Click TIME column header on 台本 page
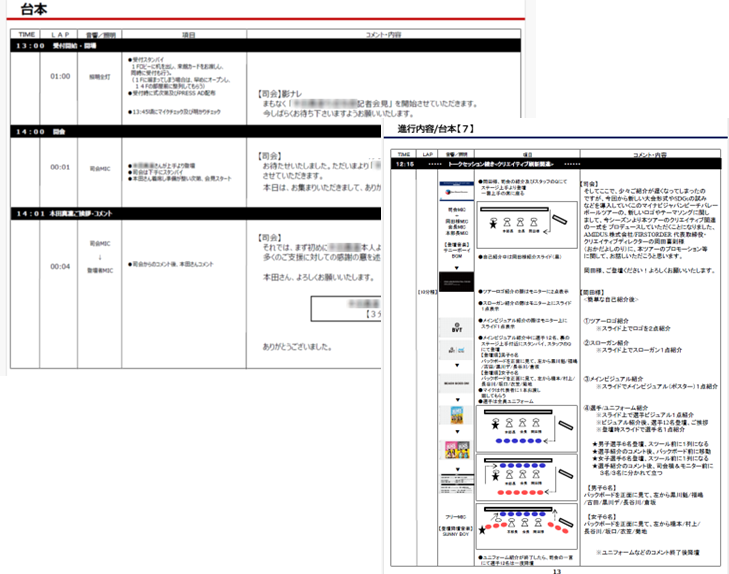Image resolution: width=729 pixels, height=574 pixels. 27,34
